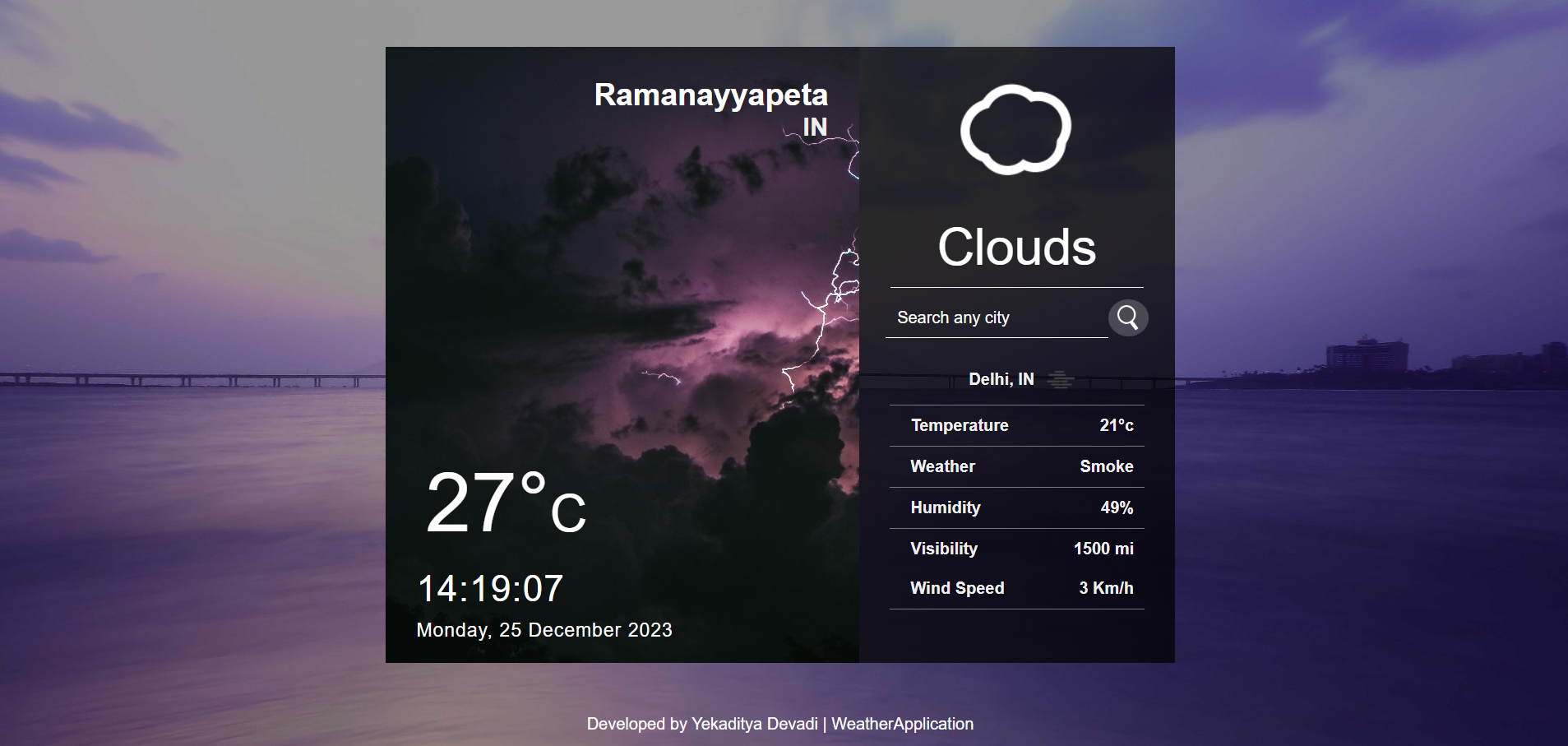Select the Humidity 49% reading

click(1116, 507)
